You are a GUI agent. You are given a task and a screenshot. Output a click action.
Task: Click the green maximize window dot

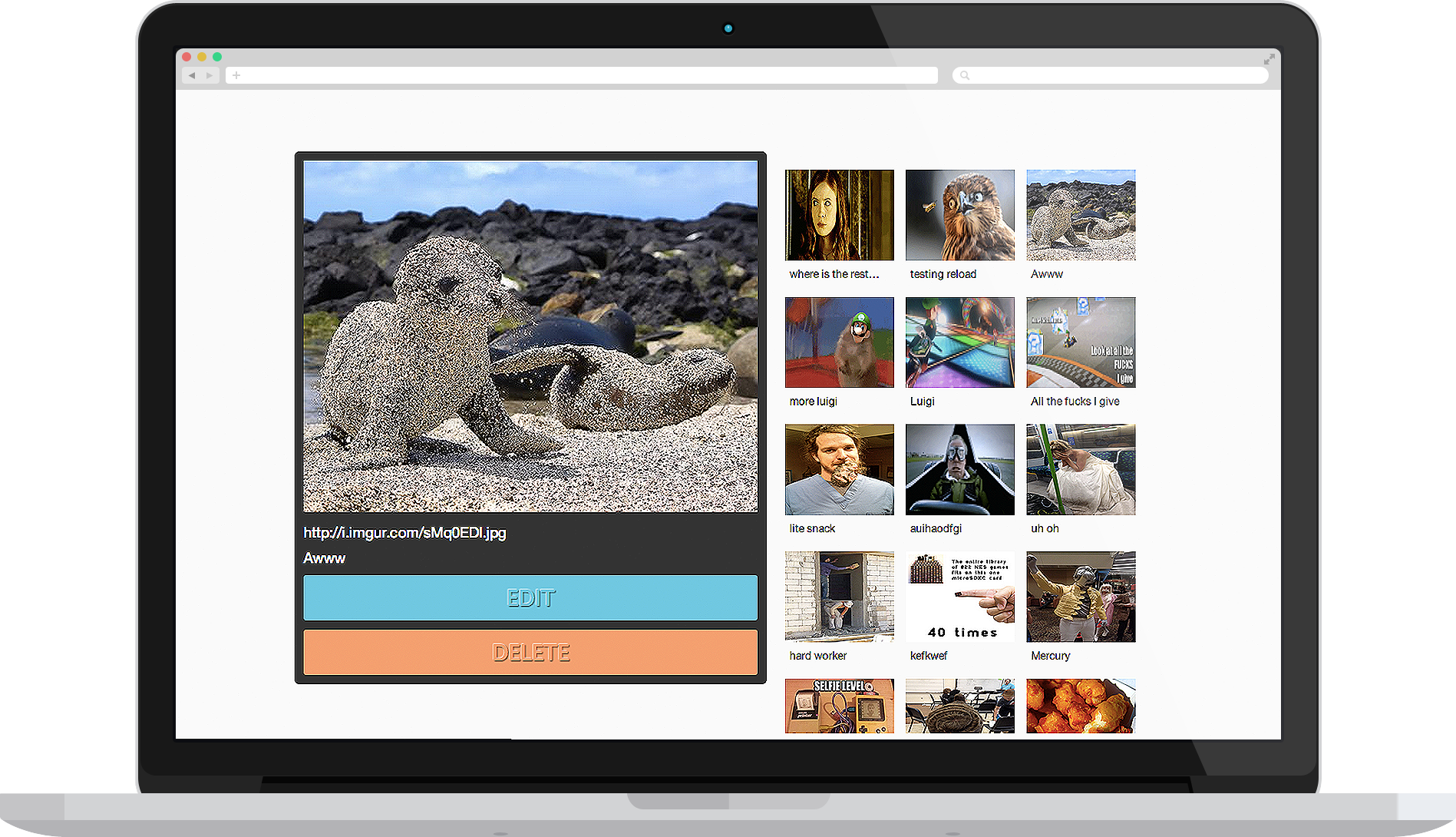pos(217,57)
